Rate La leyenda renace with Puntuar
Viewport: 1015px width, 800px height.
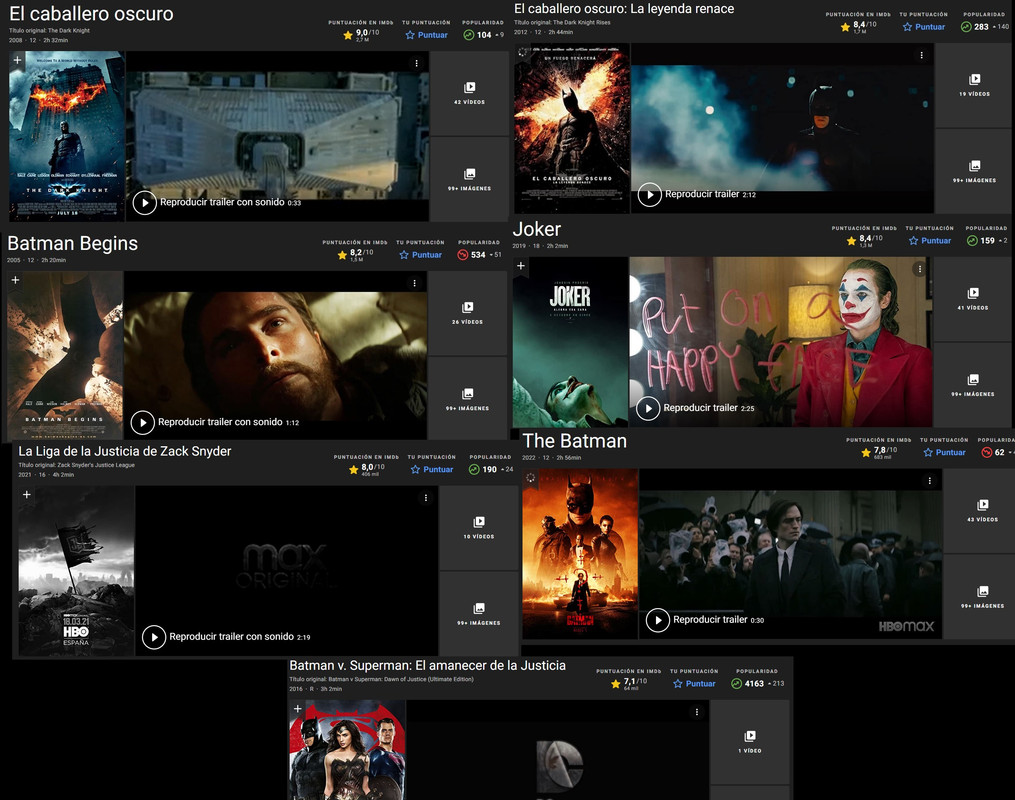point(924,27)
